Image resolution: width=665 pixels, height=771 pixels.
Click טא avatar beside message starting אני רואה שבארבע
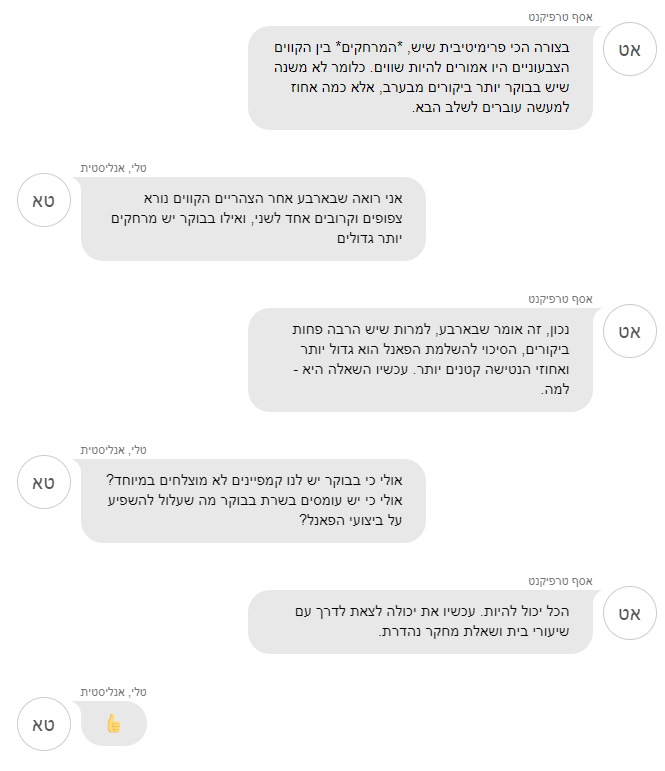click(43, 199)
